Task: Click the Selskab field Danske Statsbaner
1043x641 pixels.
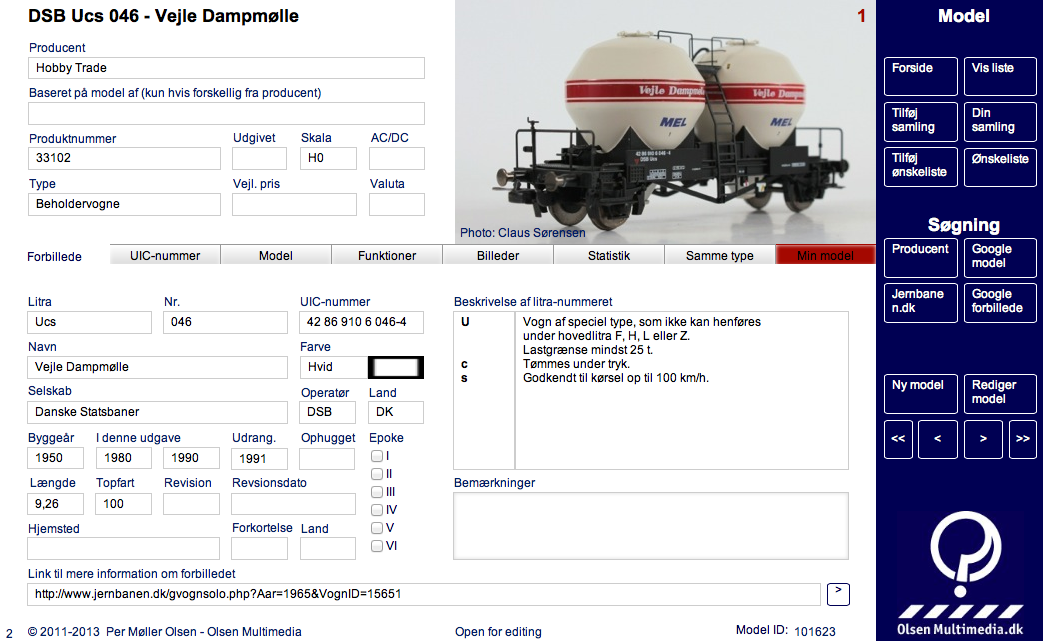Action: pos(158,412)
